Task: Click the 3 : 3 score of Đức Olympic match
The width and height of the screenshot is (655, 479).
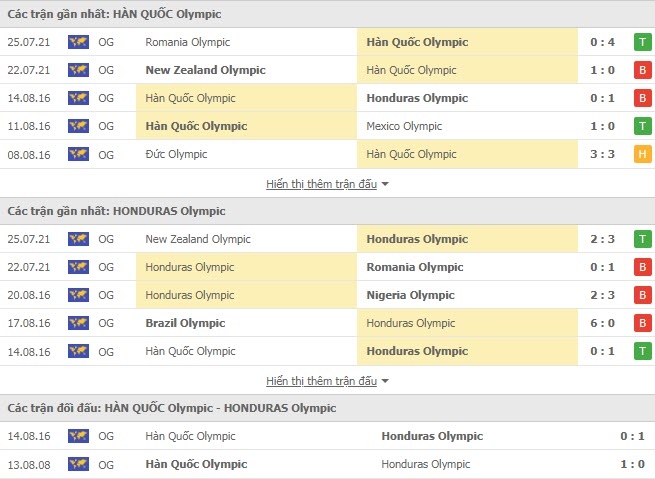Action: [x=602, y=154]
